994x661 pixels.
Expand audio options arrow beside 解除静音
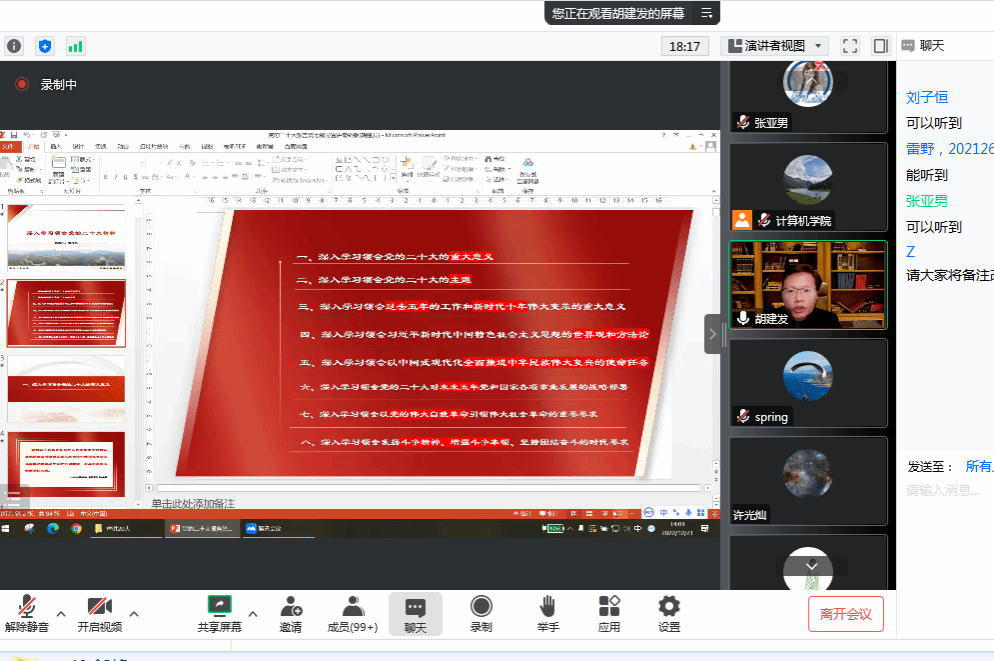point(61,613)
